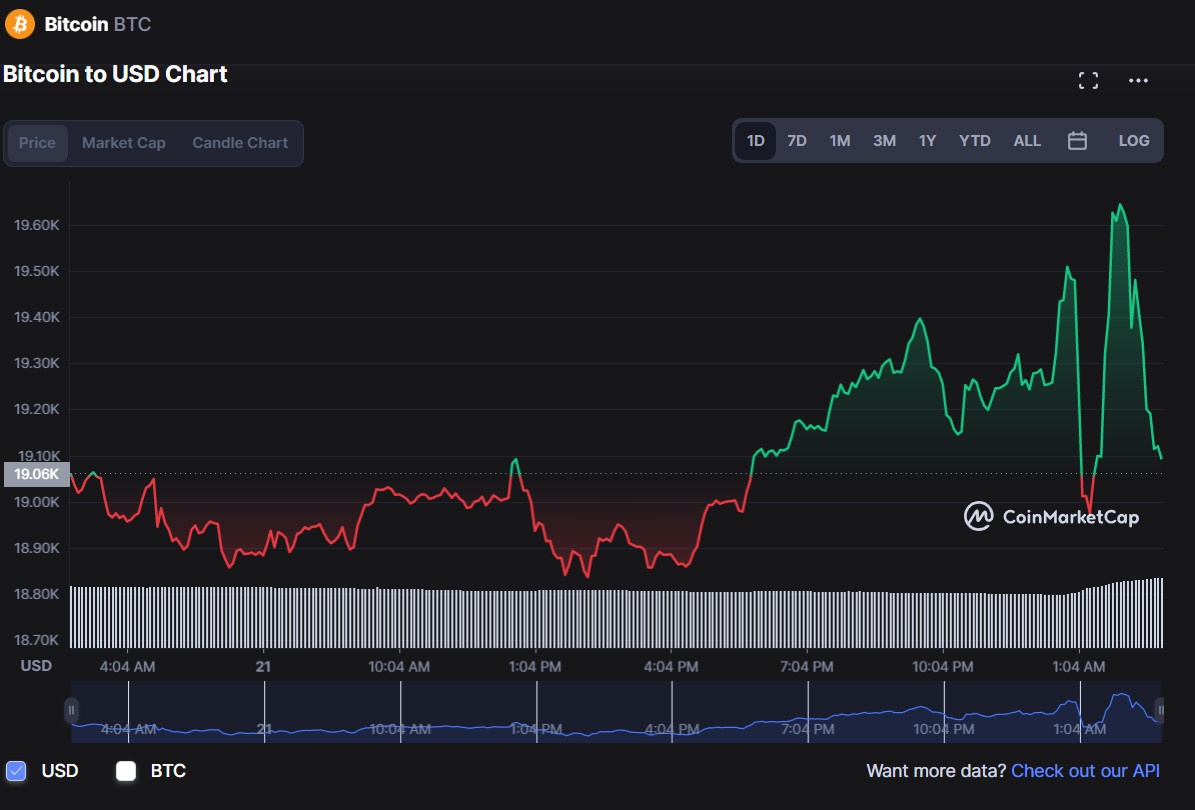Select the right handle of the minimap selector
The image size is (1195, 810).
[1160, 710]
